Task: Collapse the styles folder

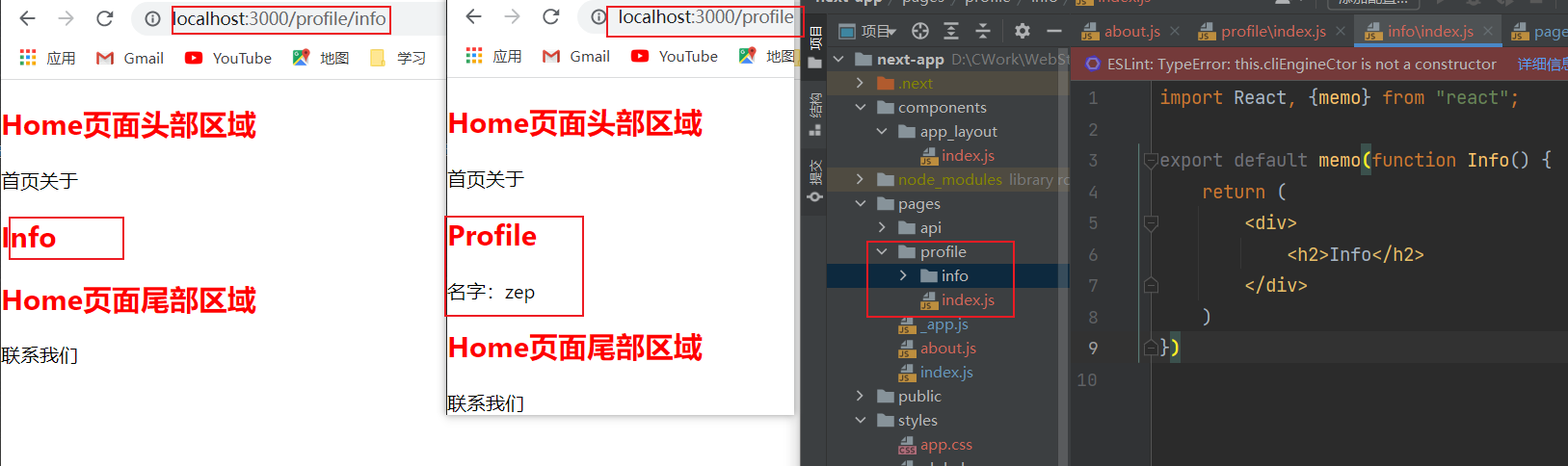Action: coord(860,420)
